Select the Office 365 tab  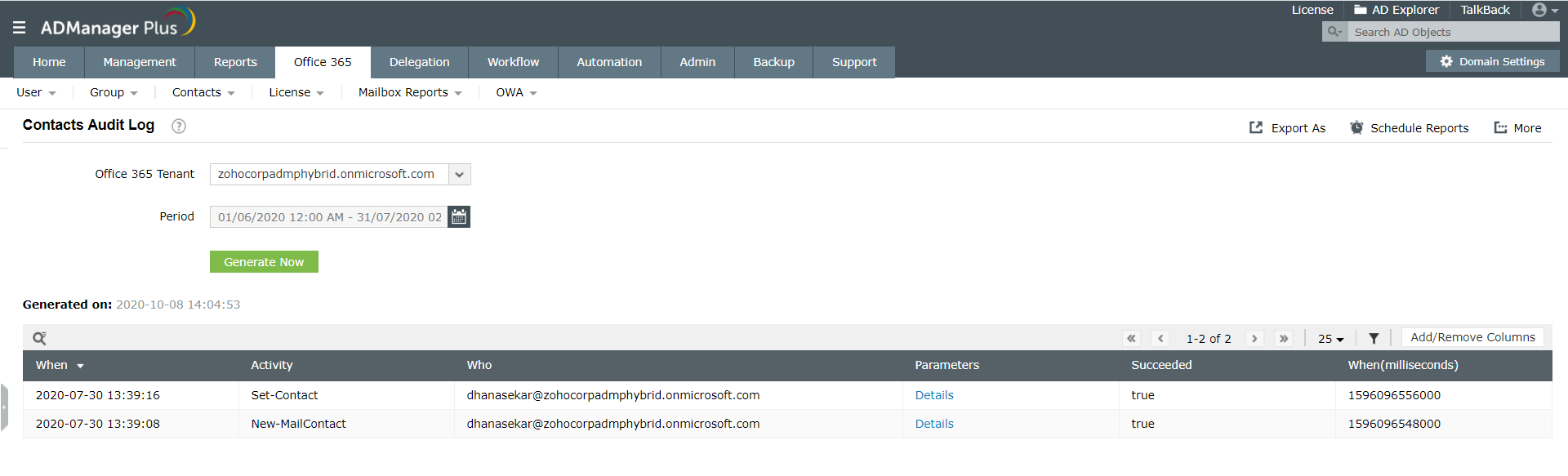click(x=323, y=62)
